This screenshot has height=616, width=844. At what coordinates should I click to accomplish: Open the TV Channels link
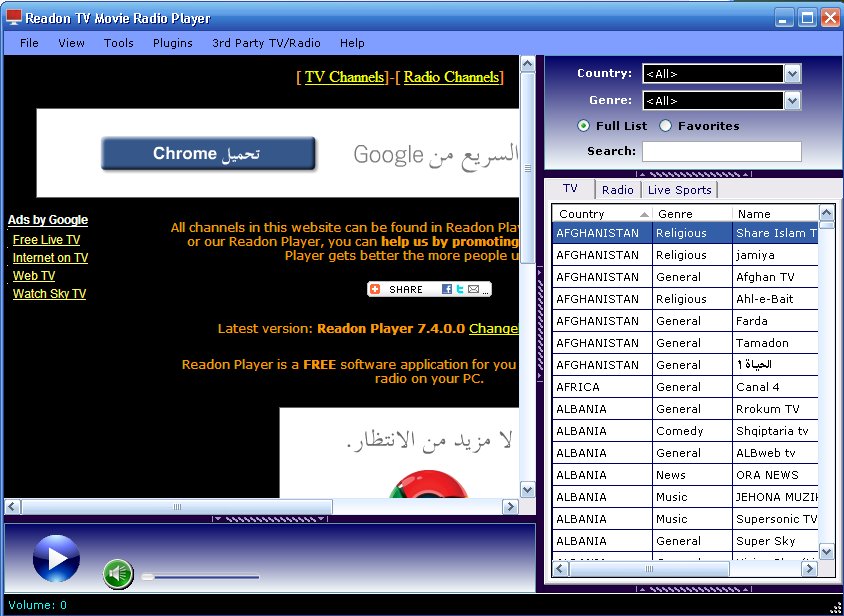pyautogui.click(x=344, y=77)
